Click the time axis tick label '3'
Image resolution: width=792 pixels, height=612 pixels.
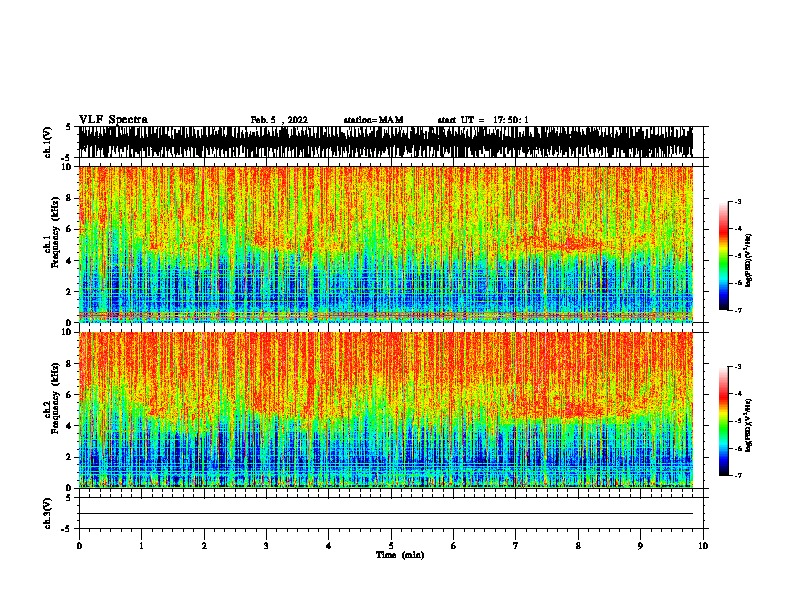pos(266,546)
